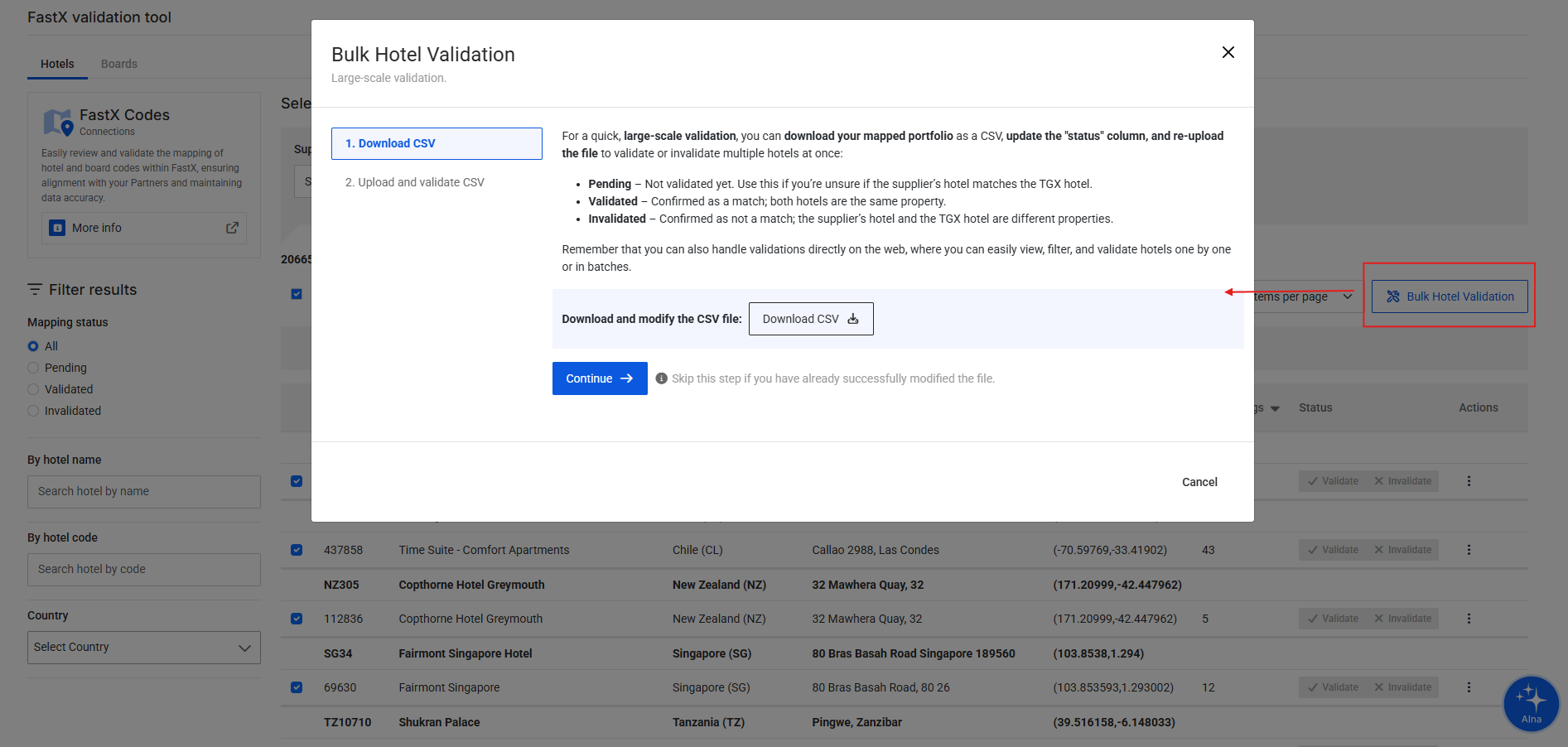Switch to the Boards tab

pos(118,63)
